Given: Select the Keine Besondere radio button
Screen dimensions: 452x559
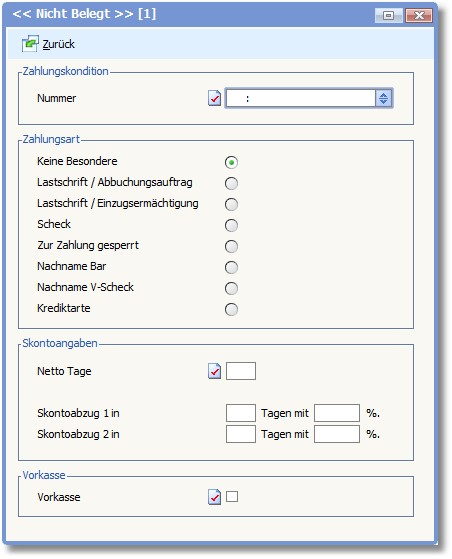Looking at the screenshot, I should click(x=231, y=163).
